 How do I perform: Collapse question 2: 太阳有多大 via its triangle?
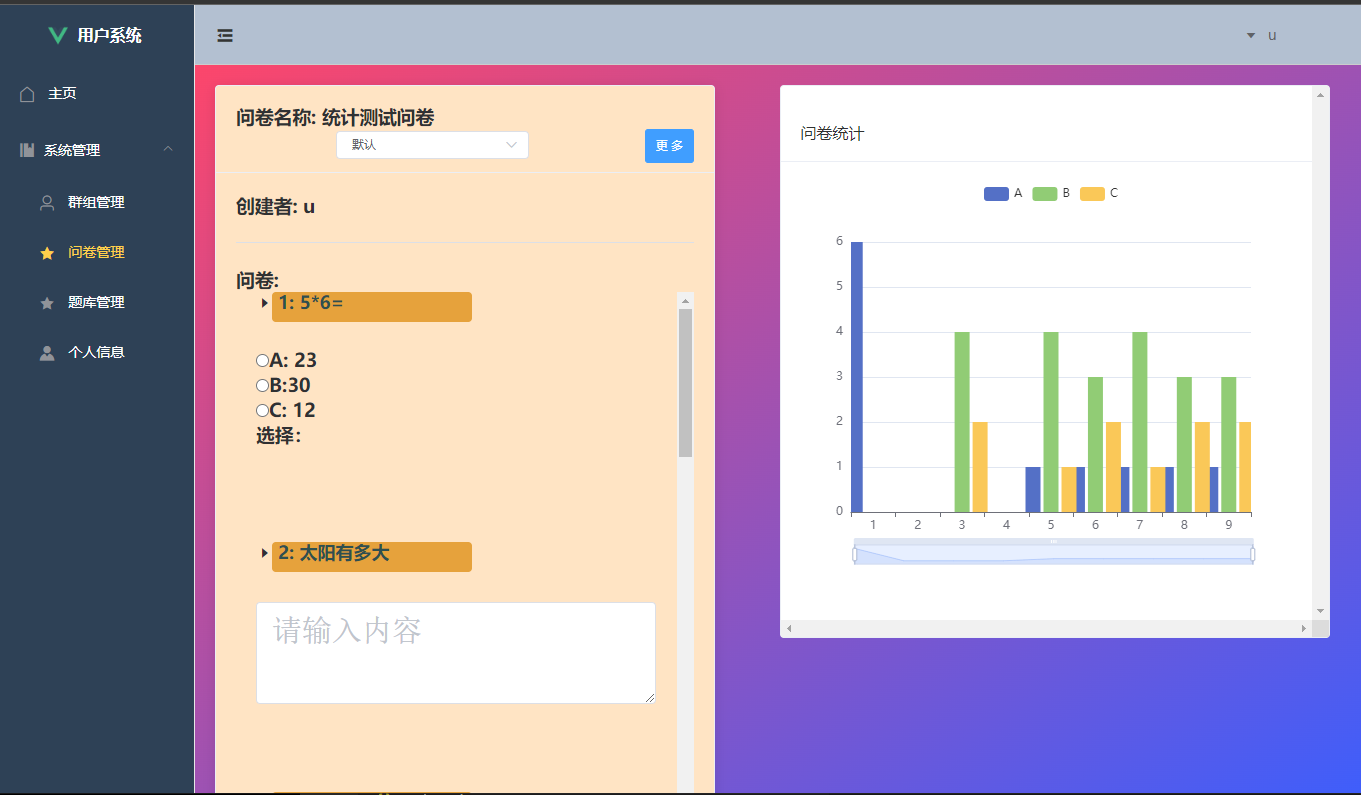[x=264, y=553]
